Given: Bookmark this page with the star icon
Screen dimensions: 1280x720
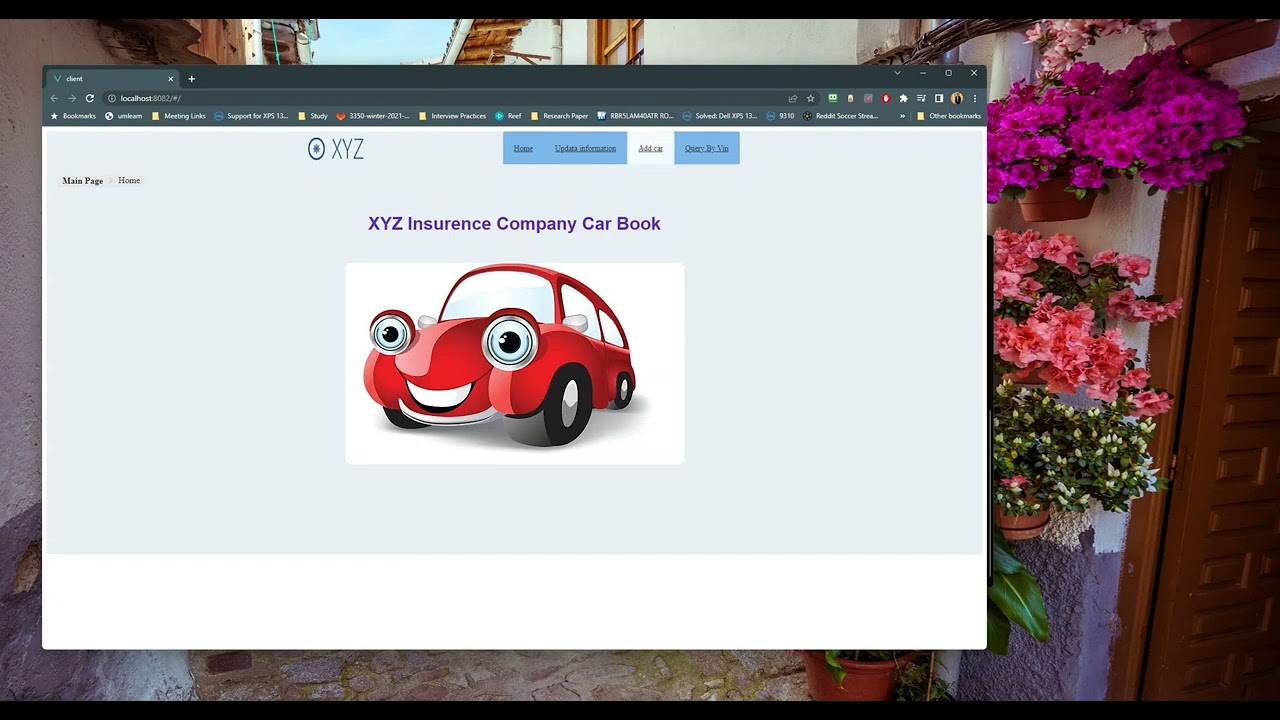Looking at the screenshot, I should (811, 98).
